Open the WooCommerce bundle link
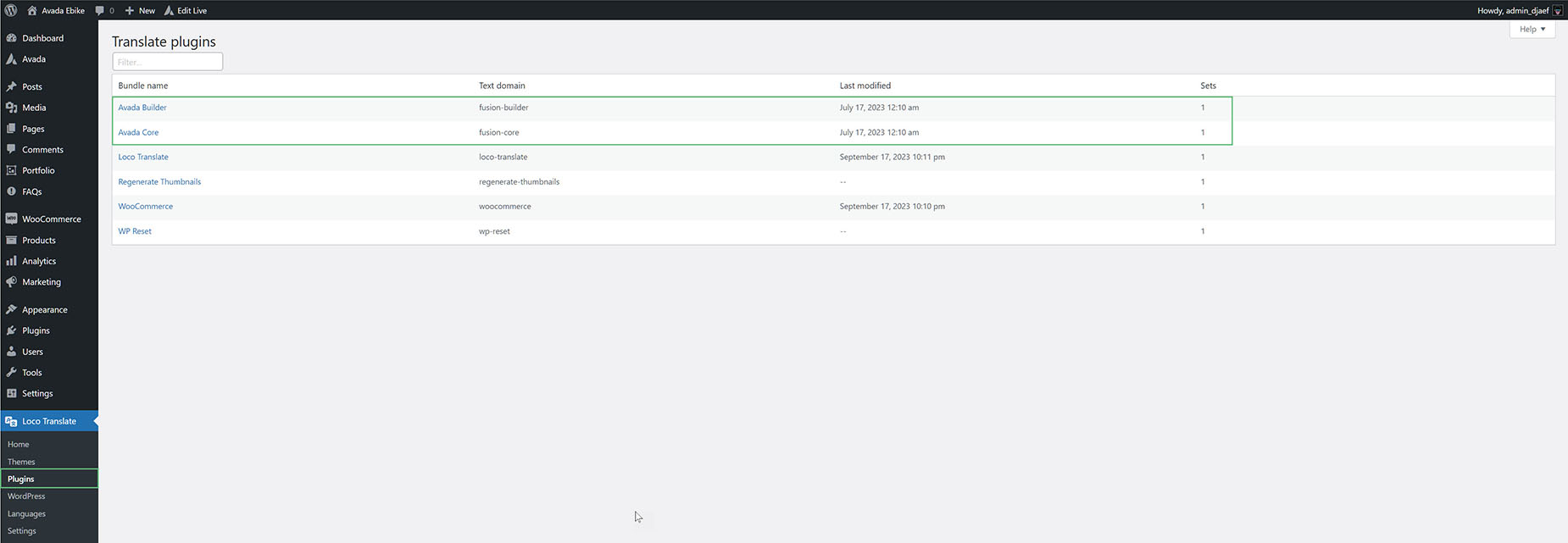The width and height of the screenshot is (1568, 543). click(x=146, y=206)
